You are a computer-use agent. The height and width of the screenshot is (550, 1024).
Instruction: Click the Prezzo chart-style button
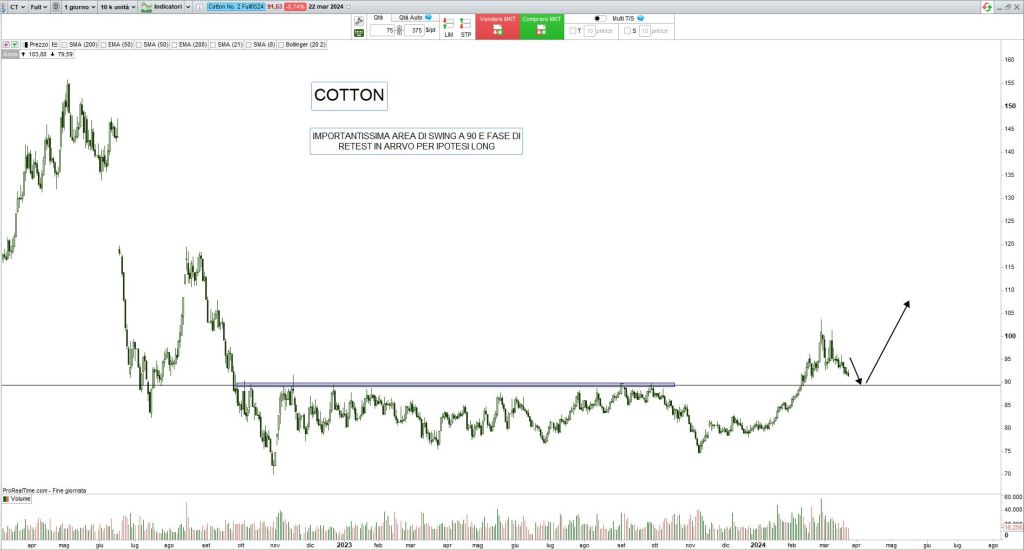[x=35, y=44]
